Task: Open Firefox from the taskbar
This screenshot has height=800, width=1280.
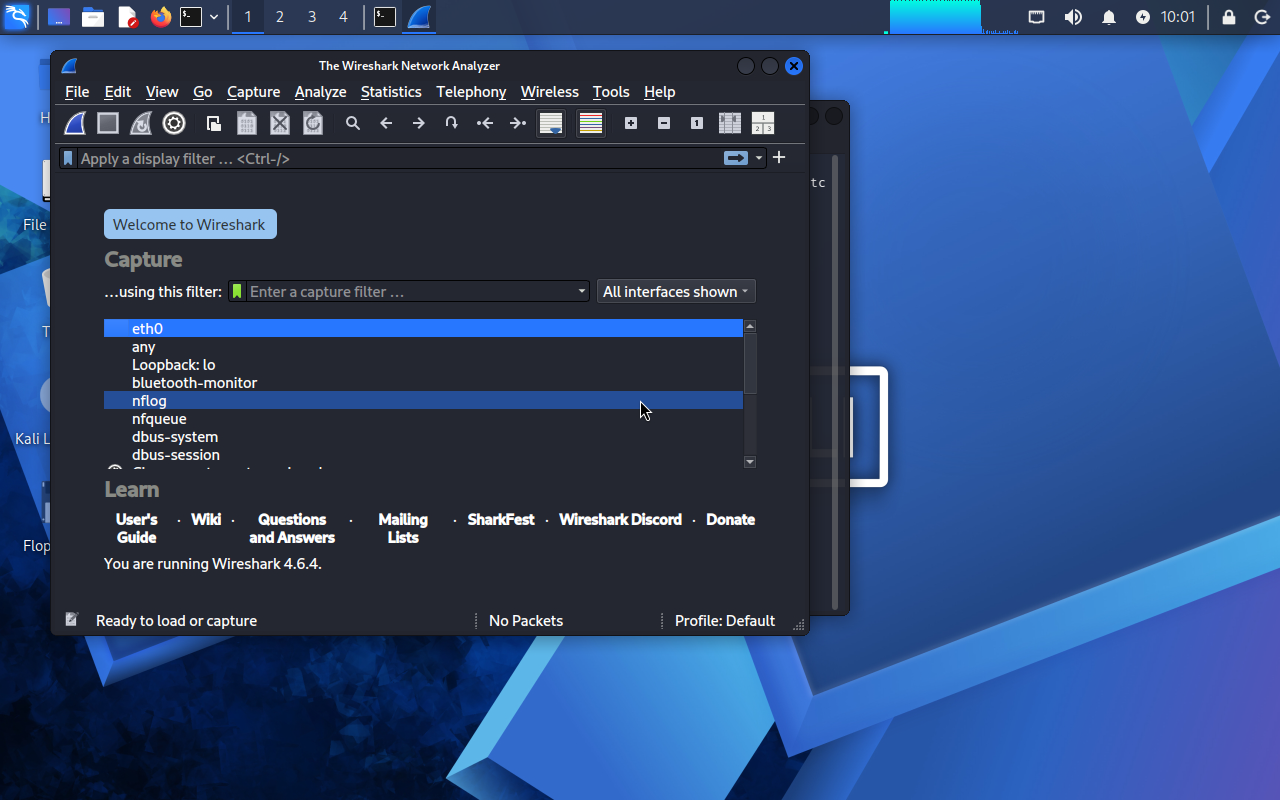Action: (160, 17)
